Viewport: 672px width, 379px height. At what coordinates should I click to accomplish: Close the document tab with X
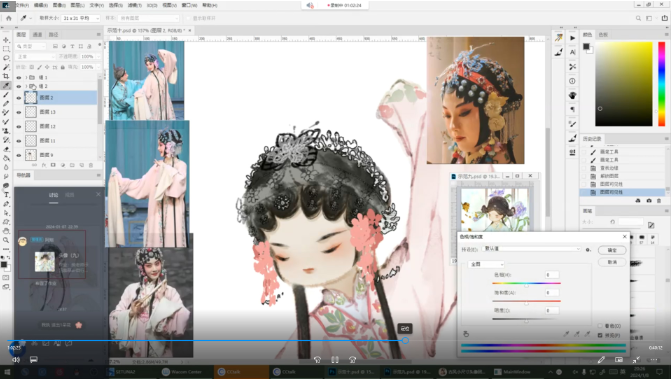[x=189, y=30]
